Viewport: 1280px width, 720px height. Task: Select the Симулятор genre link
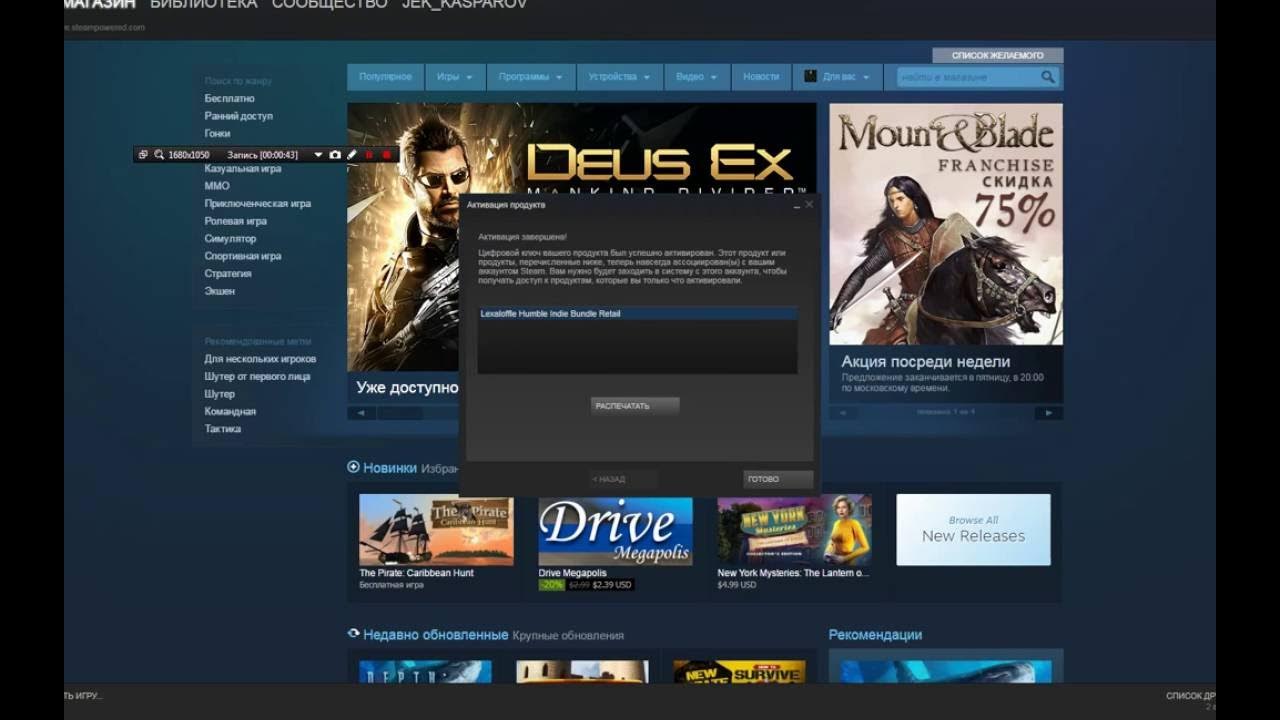230,239
